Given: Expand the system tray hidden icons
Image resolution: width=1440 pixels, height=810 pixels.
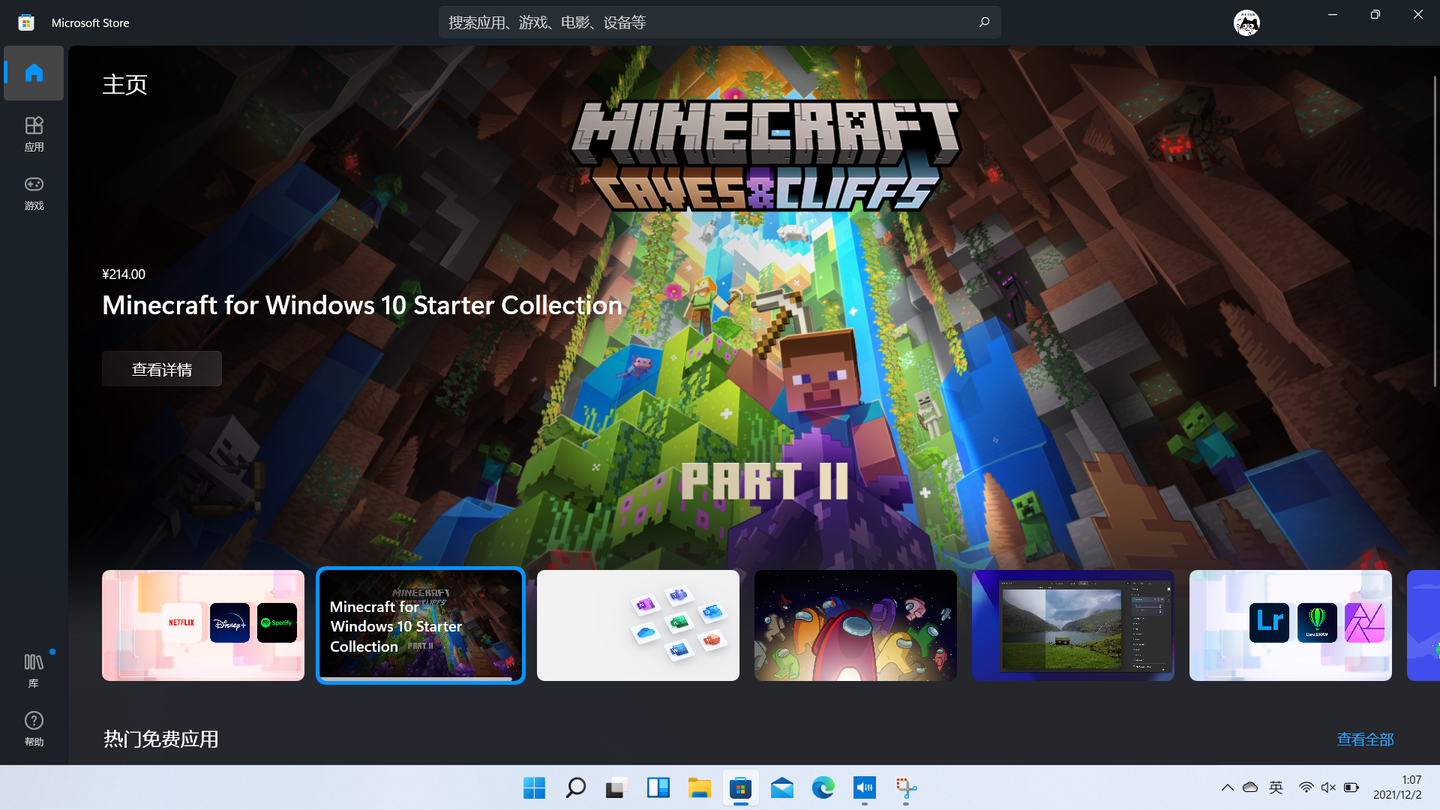Looking at the screenshot, I should 1228,788.
